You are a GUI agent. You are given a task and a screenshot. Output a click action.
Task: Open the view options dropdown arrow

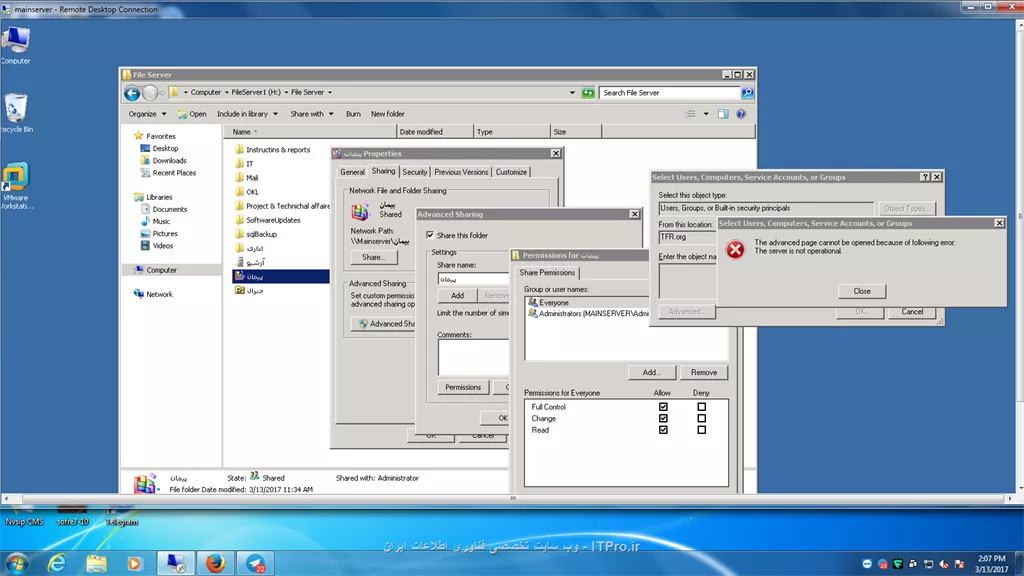(x=706, y=114)
